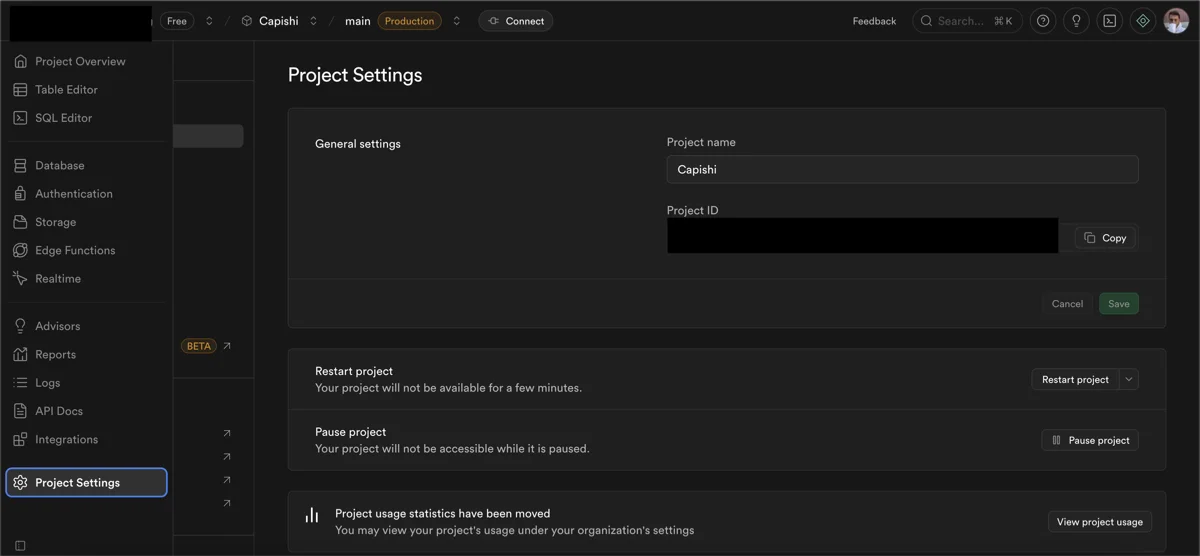Open the Realtime section
The width and height of the screenshot is (1200, 556).
(x=58, y=278)
